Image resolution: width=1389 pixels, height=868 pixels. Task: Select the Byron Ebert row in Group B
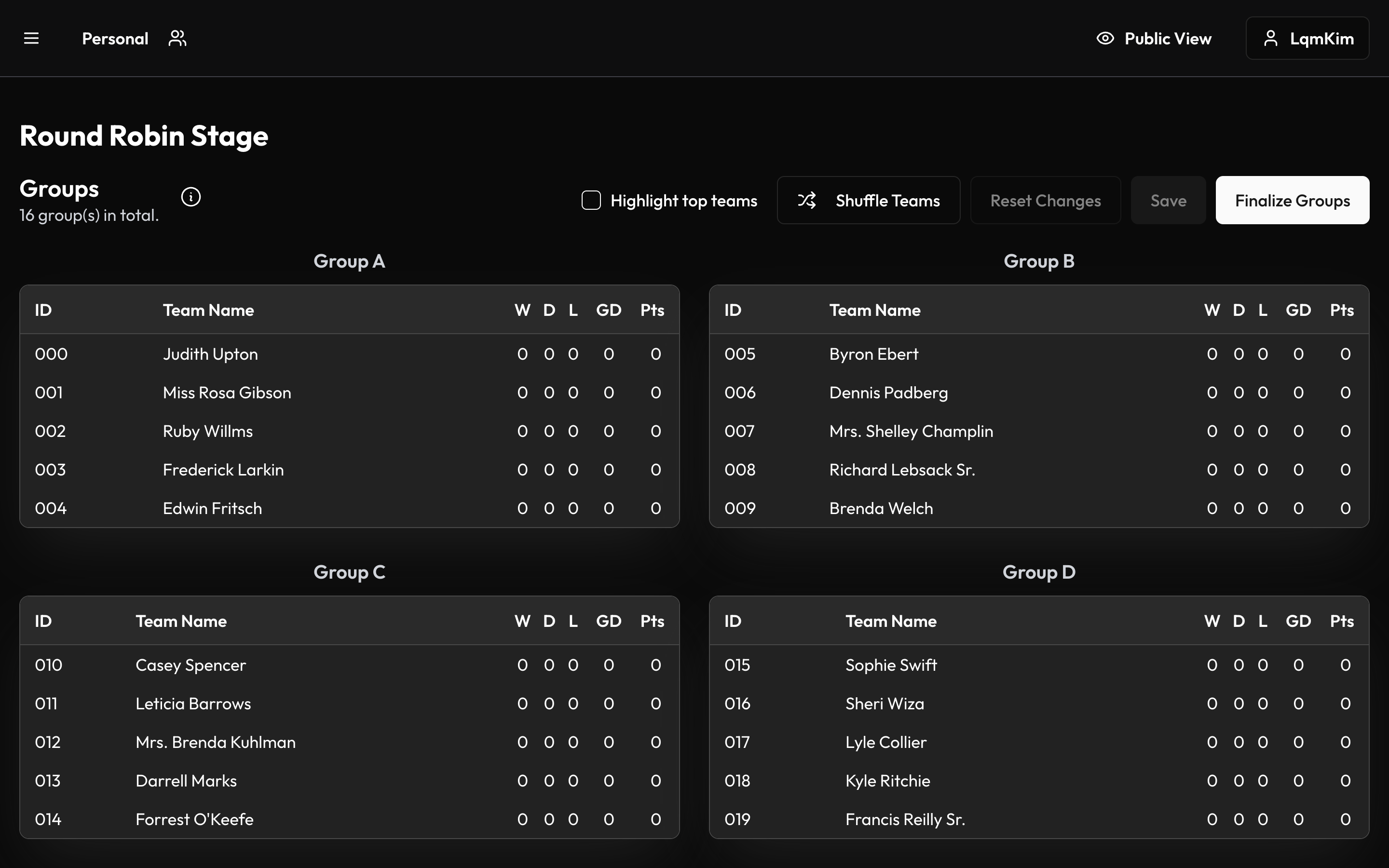[1038, 354]
